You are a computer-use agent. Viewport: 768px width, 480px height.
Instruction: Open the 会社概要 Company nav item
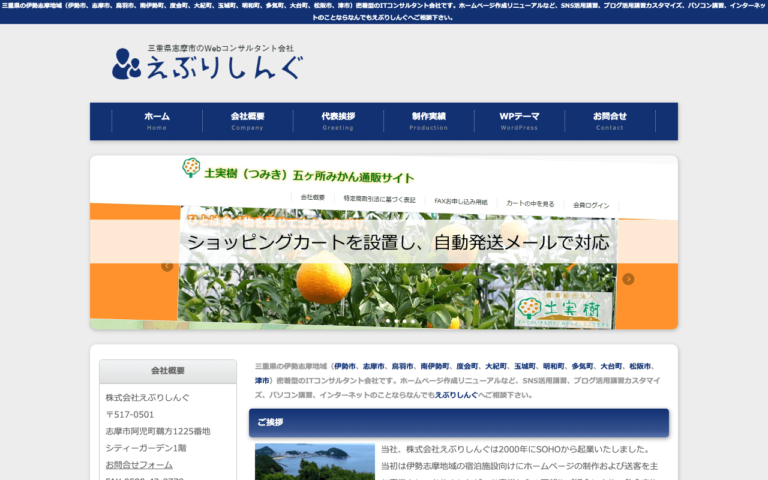tap(247, 121)
